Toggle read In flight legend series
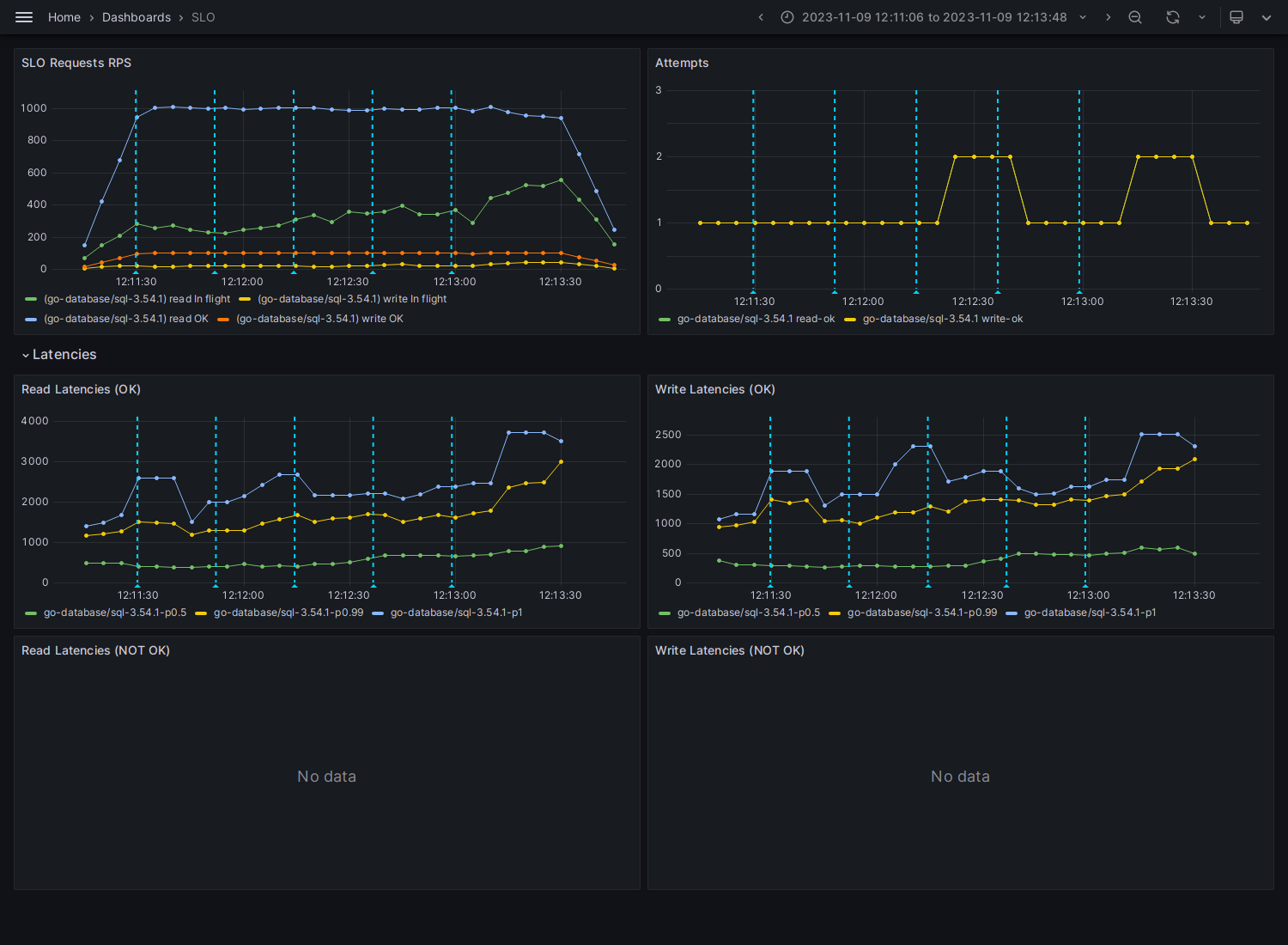This screenshot has height=945, width=1288. 137,299
